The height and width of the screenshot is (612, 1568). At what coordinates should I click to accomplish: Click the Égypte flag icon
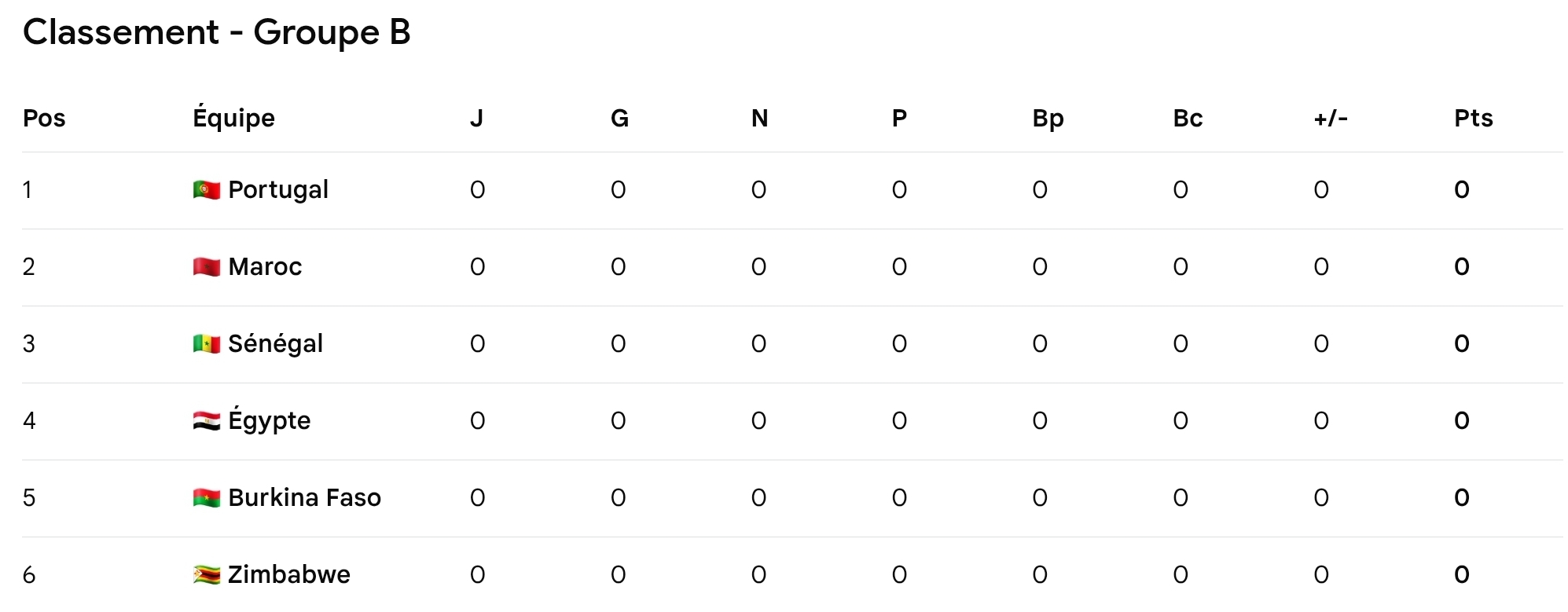206,421
